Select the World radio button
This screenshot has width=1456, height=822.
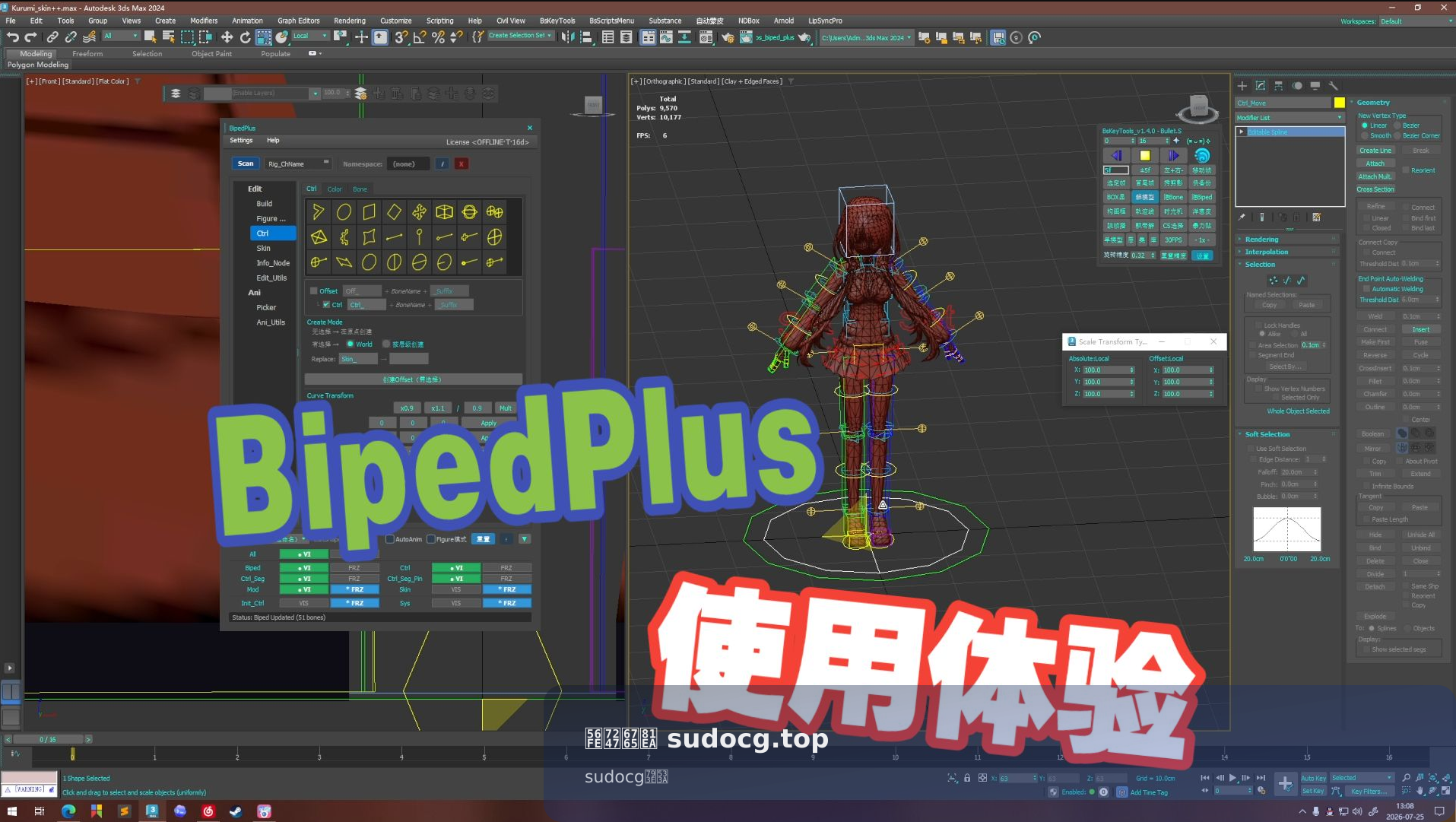351,344
